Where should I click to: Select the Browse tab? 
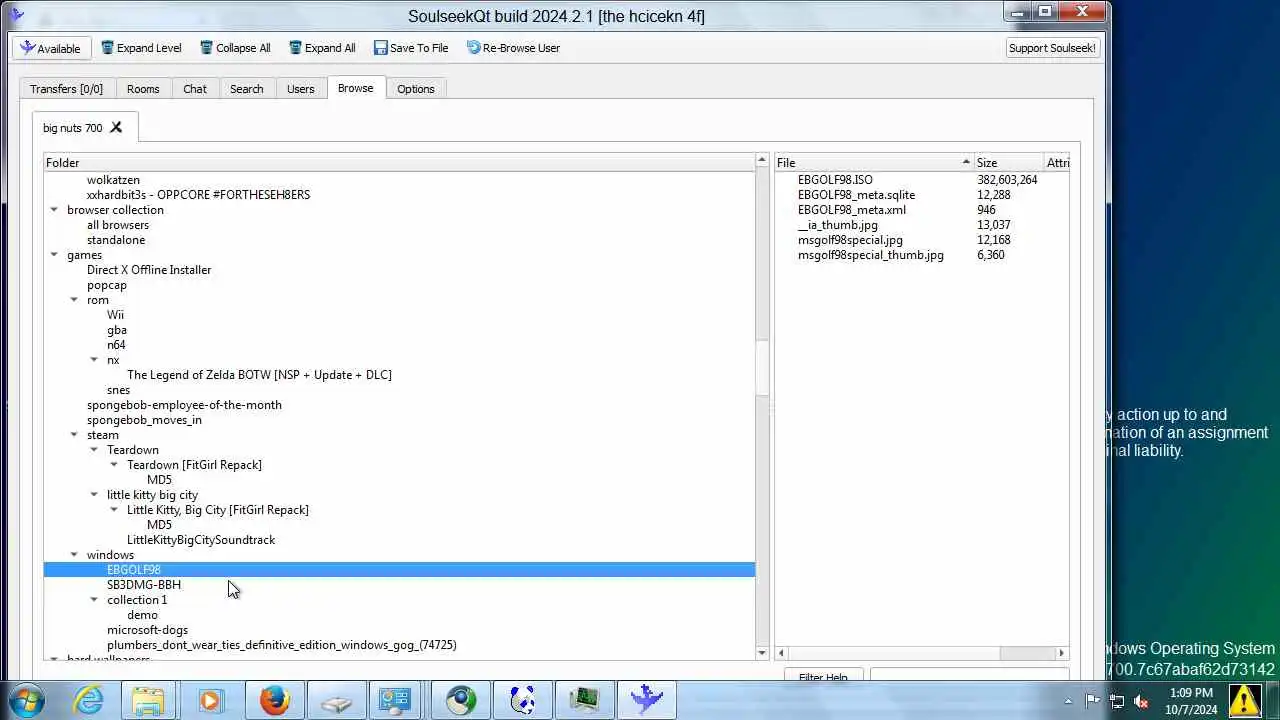tap(355, 88)
